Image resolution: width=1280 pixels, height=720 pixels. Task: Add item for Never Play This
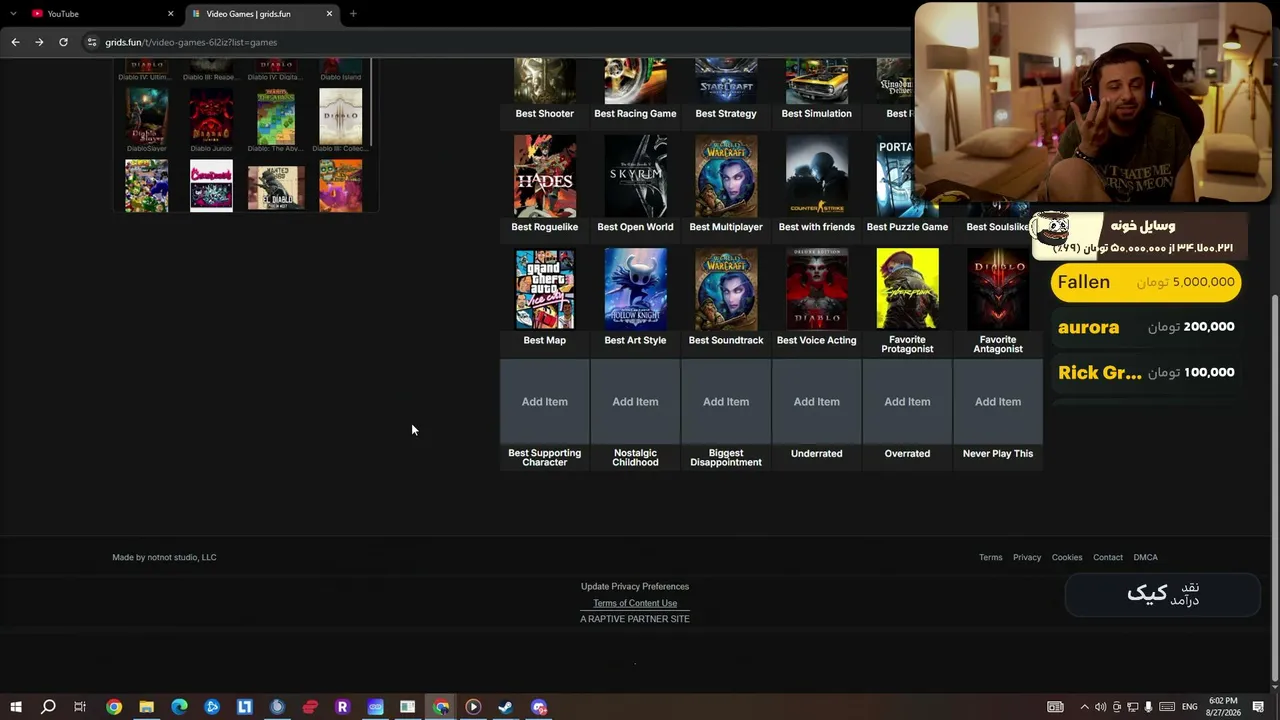point(998,402)
